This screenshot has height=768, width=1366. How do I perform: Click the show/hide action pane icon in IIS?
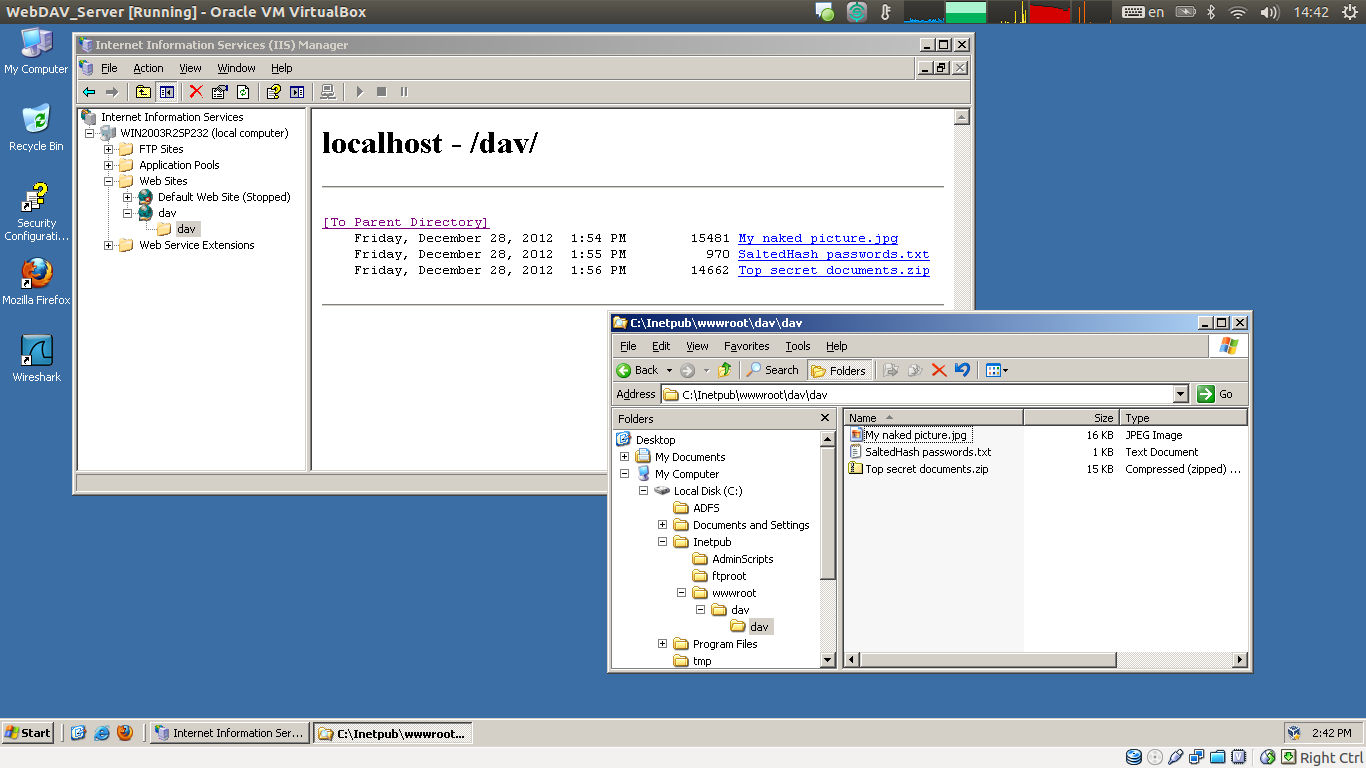click(297, 92)
